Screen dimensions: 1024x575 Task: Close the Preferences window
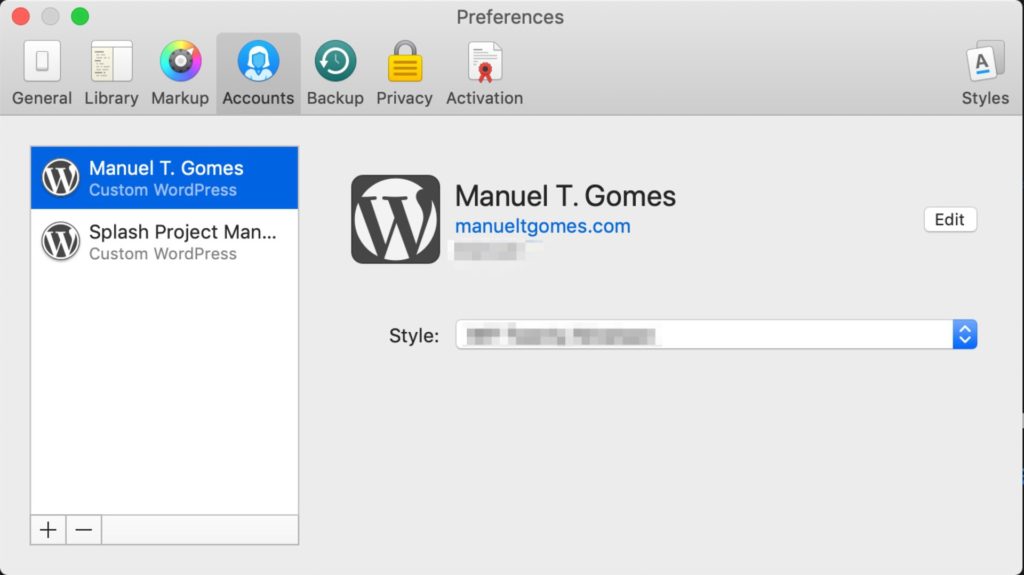(x=21, y=16)
